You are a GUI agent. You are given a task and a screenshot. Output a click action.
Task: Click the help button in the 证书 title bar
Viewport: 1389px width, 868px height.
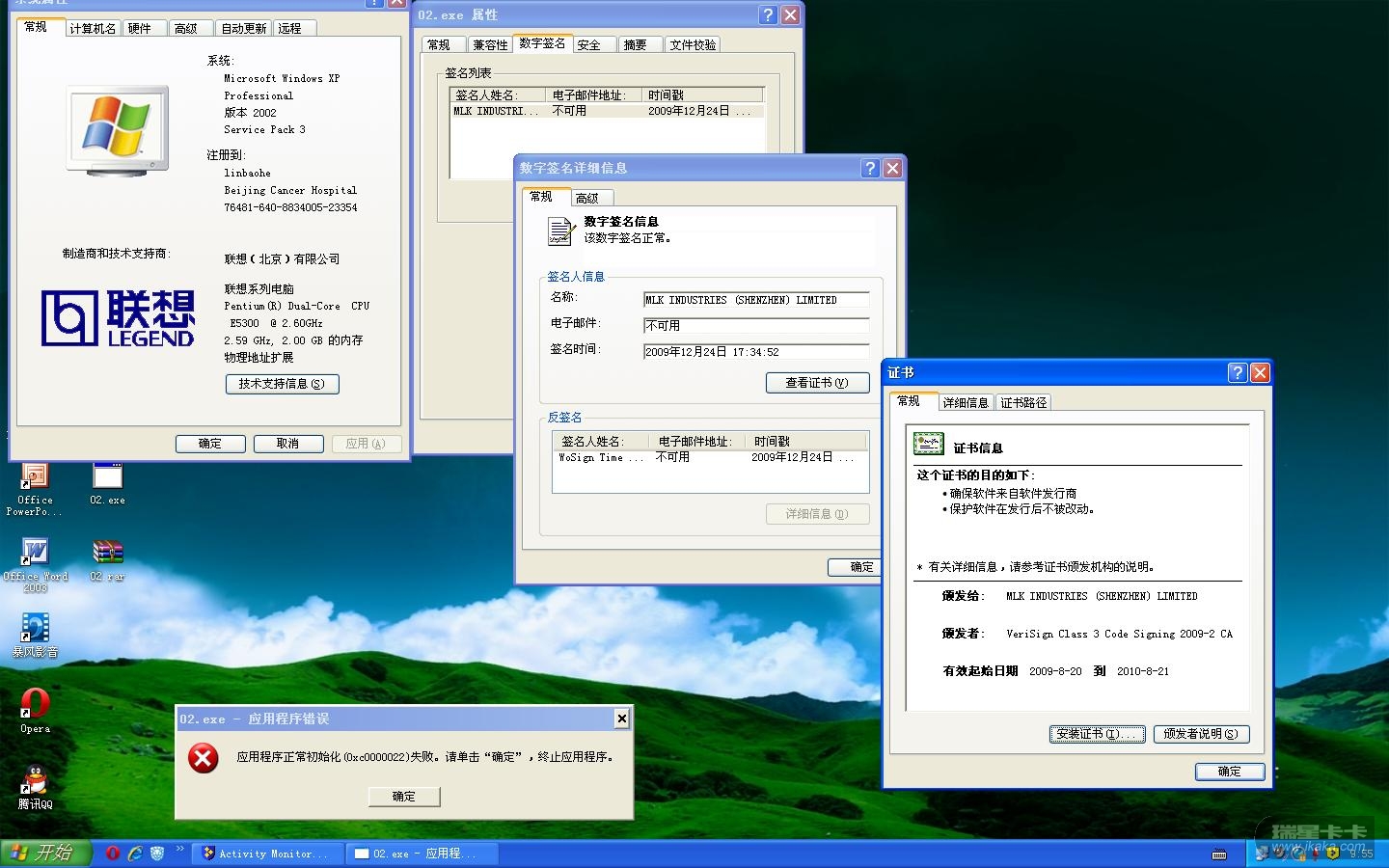tap(1238, 372)
